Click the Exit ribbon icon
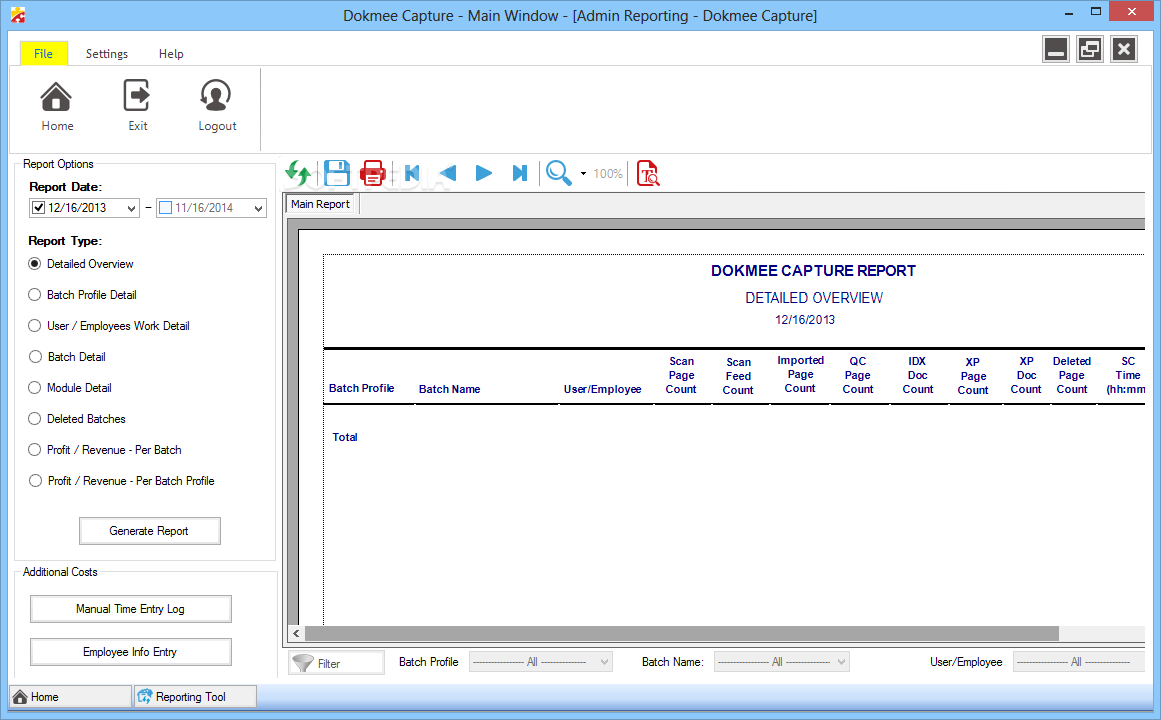1161x720 pixels. point(137,96)
